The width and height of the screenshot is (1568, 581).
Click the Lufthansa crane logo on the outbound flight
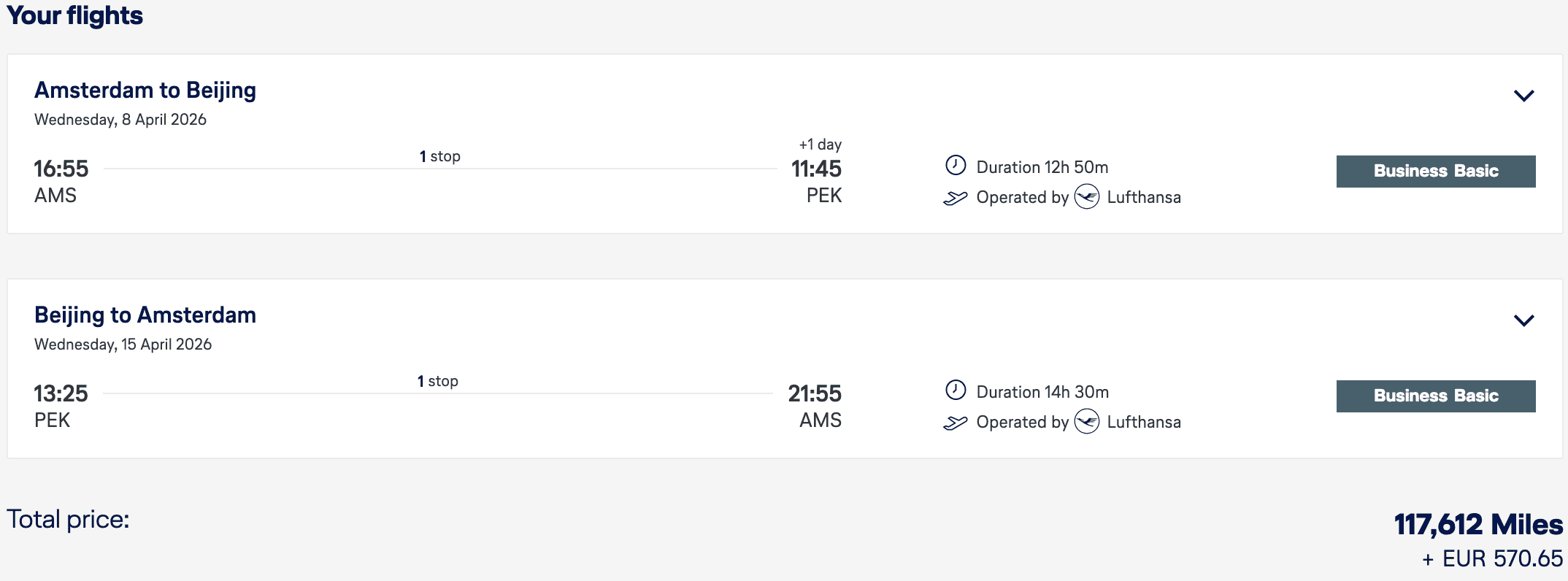1087,197
